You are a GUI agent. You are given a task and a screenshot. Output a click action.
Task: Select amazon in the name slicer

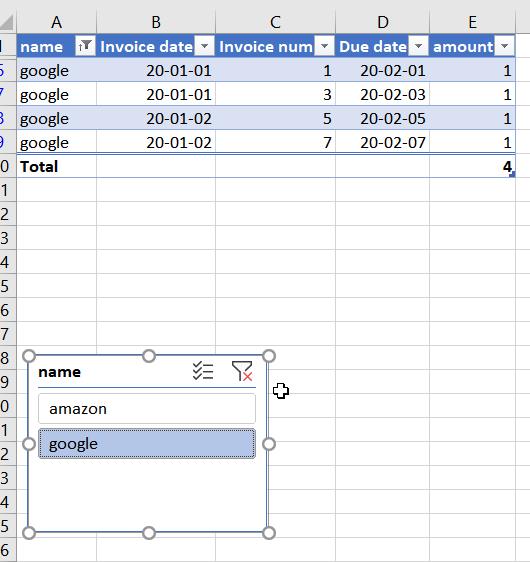pyautogui.click(x=147, y=409)
